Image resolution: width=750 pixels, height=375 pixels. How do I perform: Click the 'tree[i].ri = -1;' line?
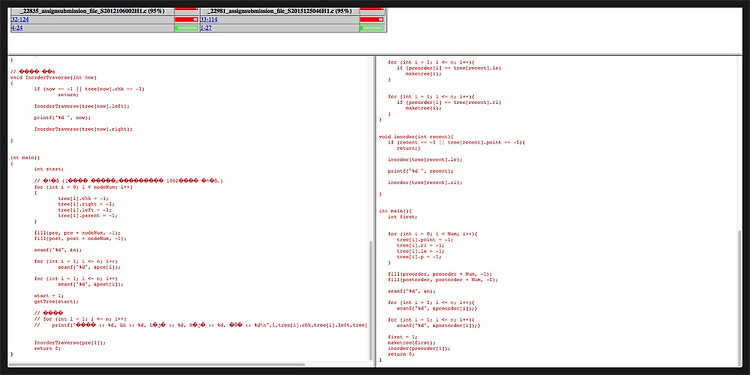pos(421,246)
